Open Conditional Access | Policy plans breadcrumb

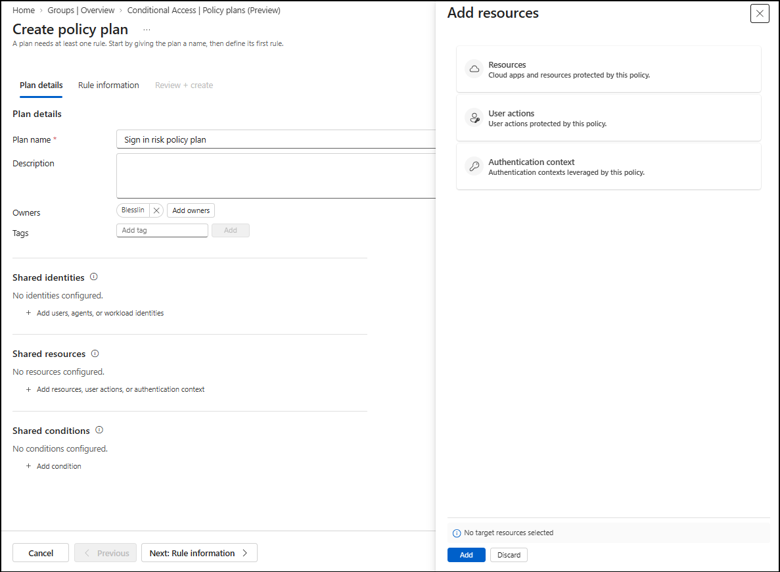pos(204,10)
